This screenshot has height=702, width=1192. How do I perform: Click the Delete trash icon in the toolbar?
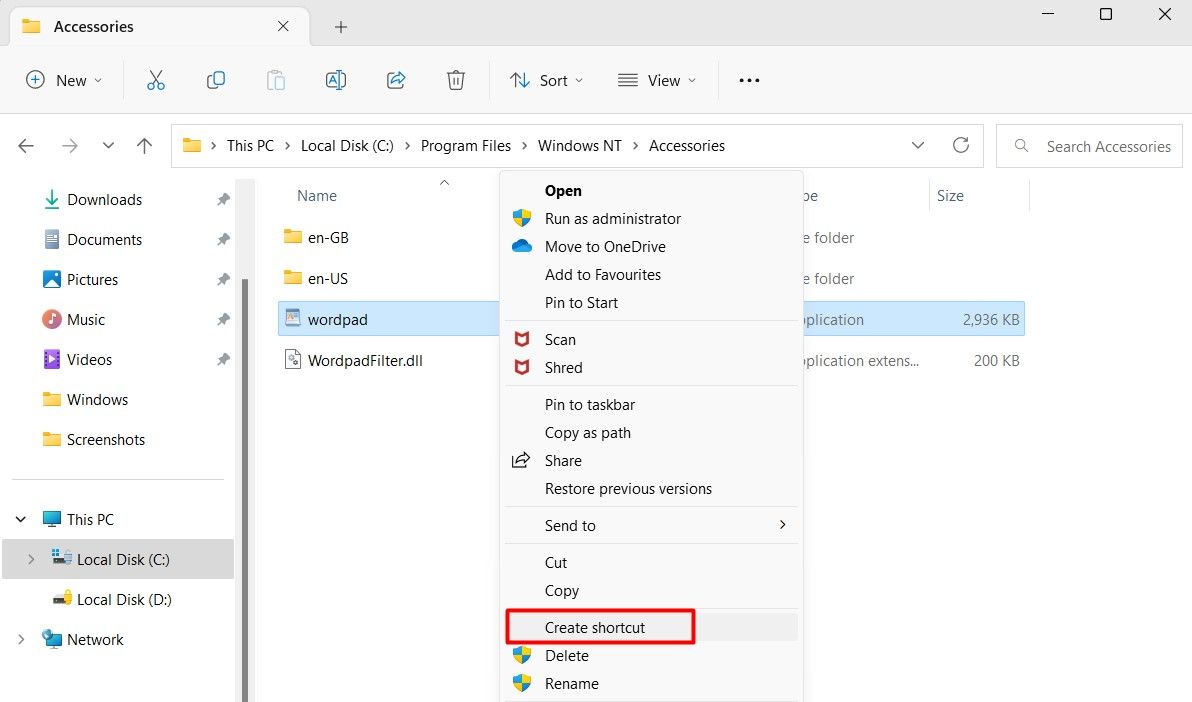tap(455, 80)
